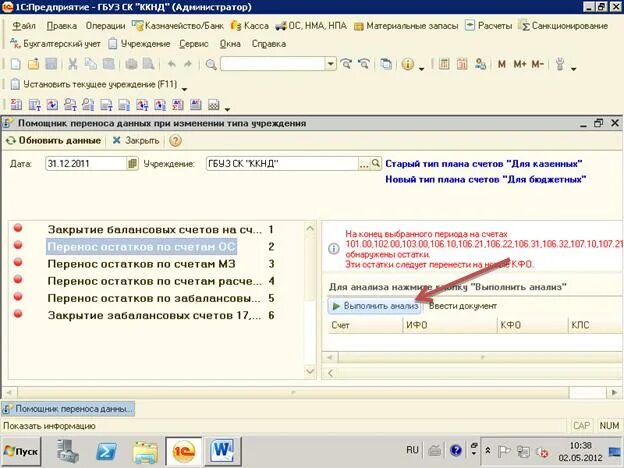Viewport: 624px width, 468px height.
Task: Click the Print preview icon
Action: tap(148, 64)
